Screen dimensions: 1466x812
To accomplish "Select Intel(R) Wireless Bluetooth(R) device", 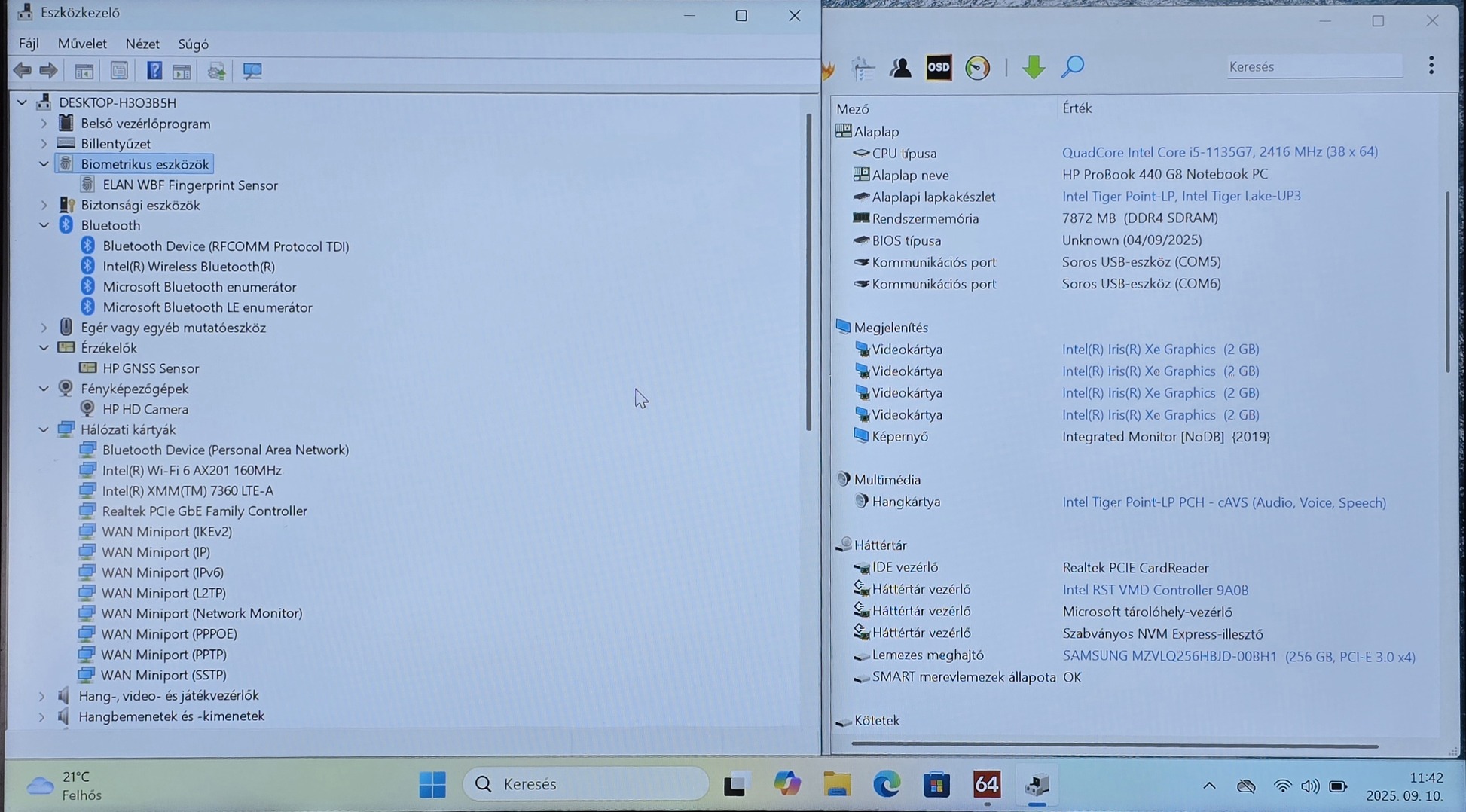I will pos(188,267).
